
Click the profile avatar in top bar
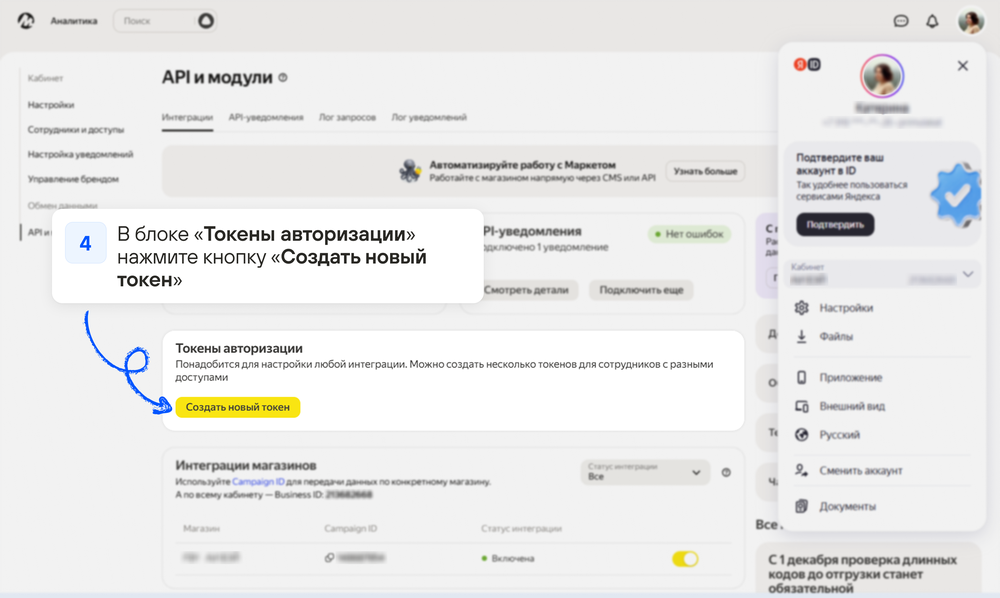(x=971, y=21)
